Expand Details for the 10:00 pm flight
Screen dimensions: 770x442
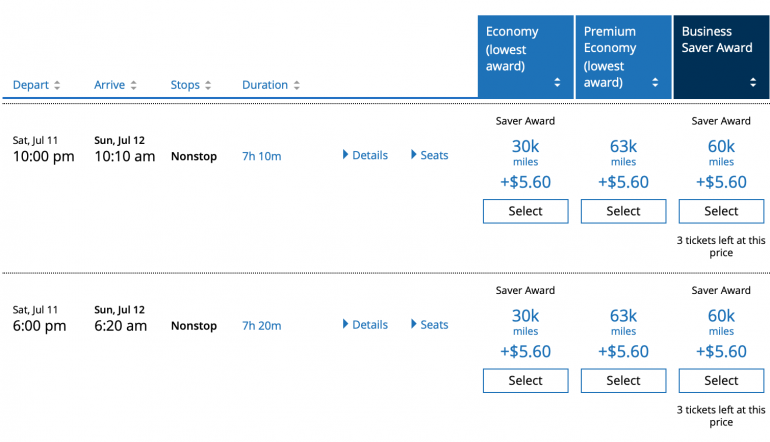(x=365, y=155)
